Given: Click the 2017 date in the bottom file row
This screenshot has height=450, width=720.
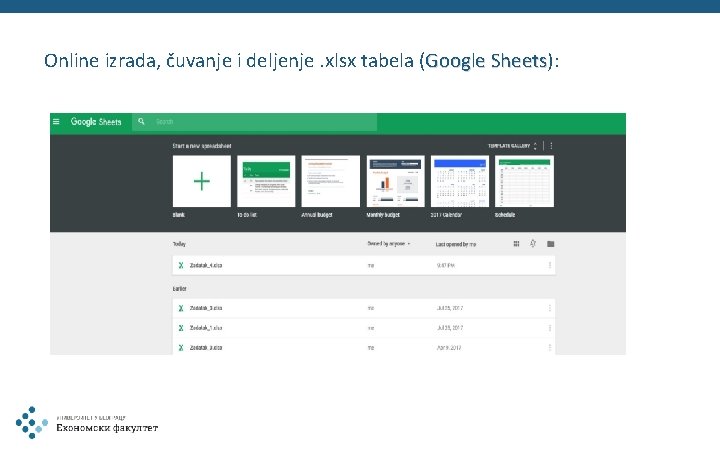Looking at the screenshot, I should point(449,348).
